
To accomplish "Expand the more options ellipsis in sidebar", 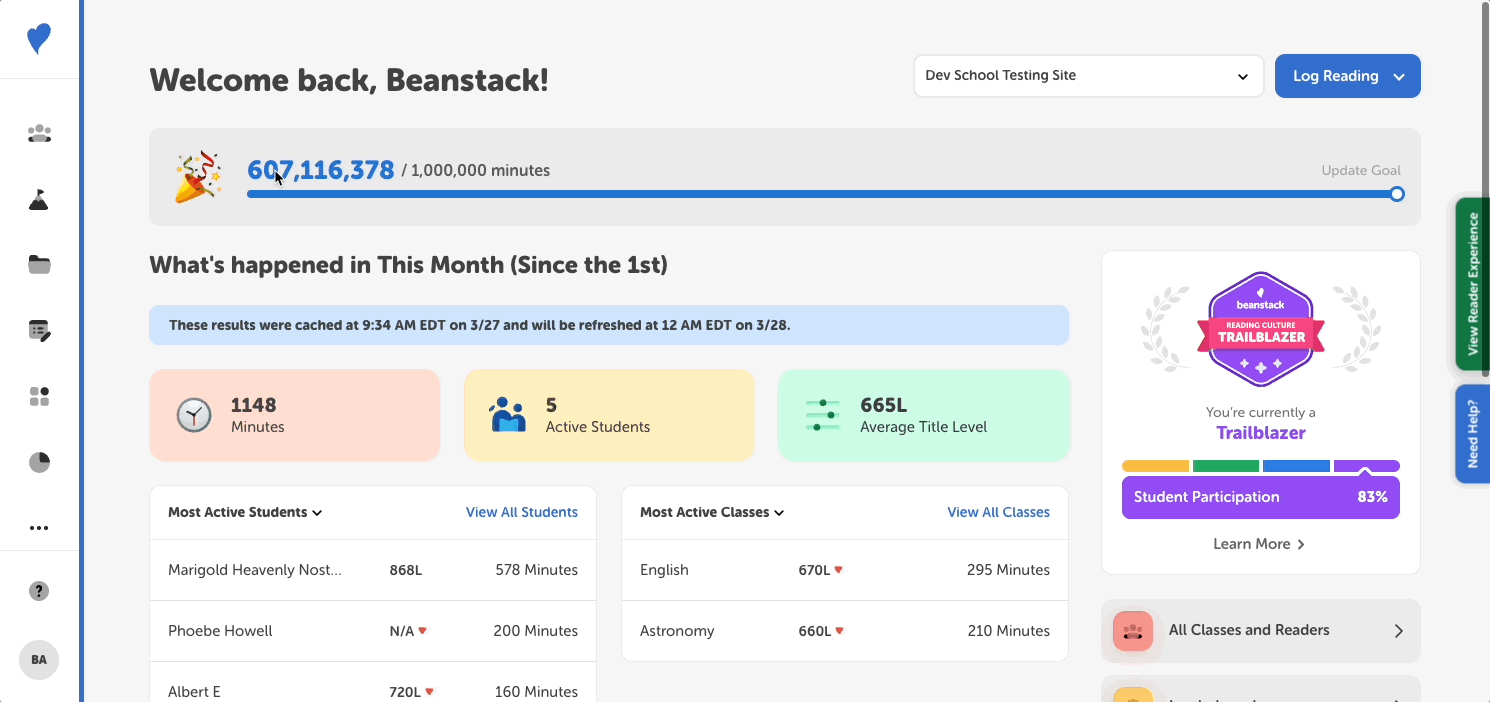I will 39,528.
